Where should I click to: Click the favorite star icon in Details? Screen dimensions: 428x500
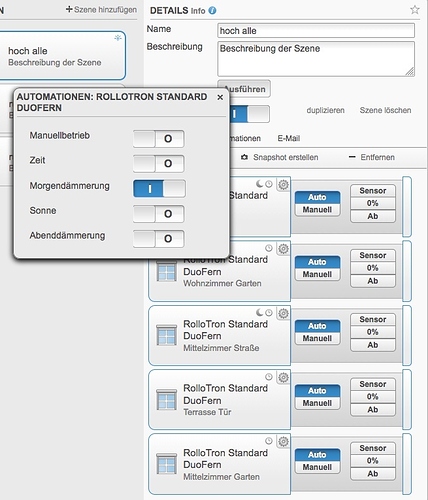point(415,10)
